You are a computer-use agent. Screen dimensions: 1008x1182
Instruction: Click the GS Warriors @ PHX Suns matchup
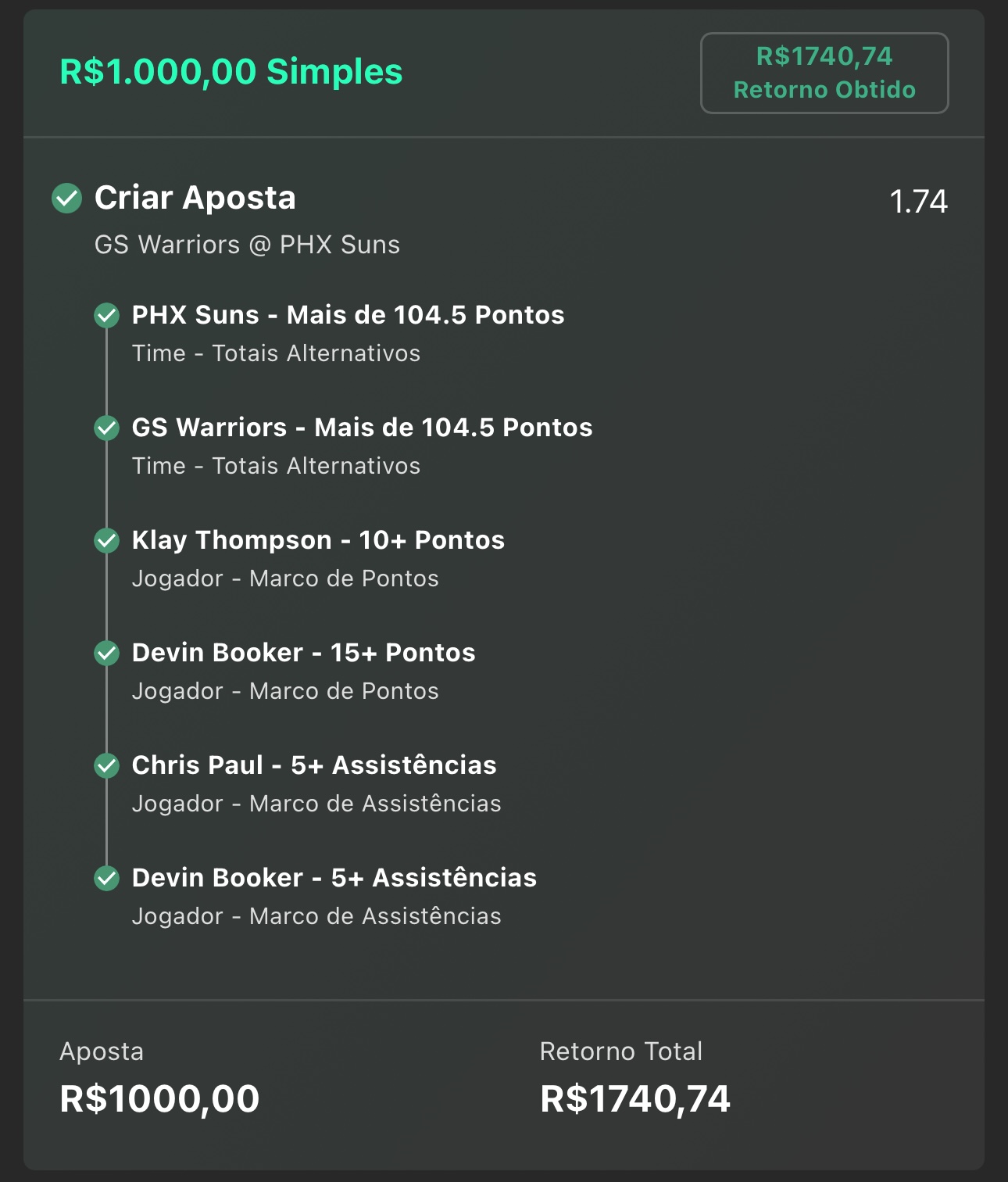click(247, 245)
